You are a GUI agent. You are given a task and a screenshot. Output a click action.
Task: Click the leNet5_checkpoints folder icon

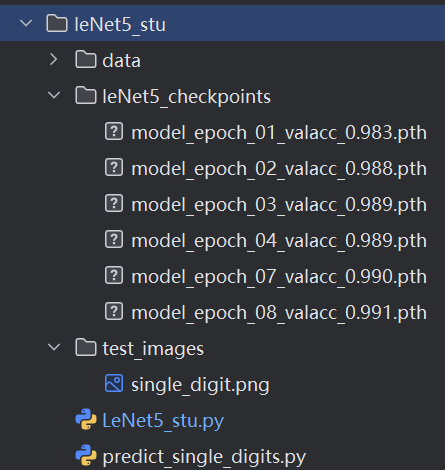point(86,95)
